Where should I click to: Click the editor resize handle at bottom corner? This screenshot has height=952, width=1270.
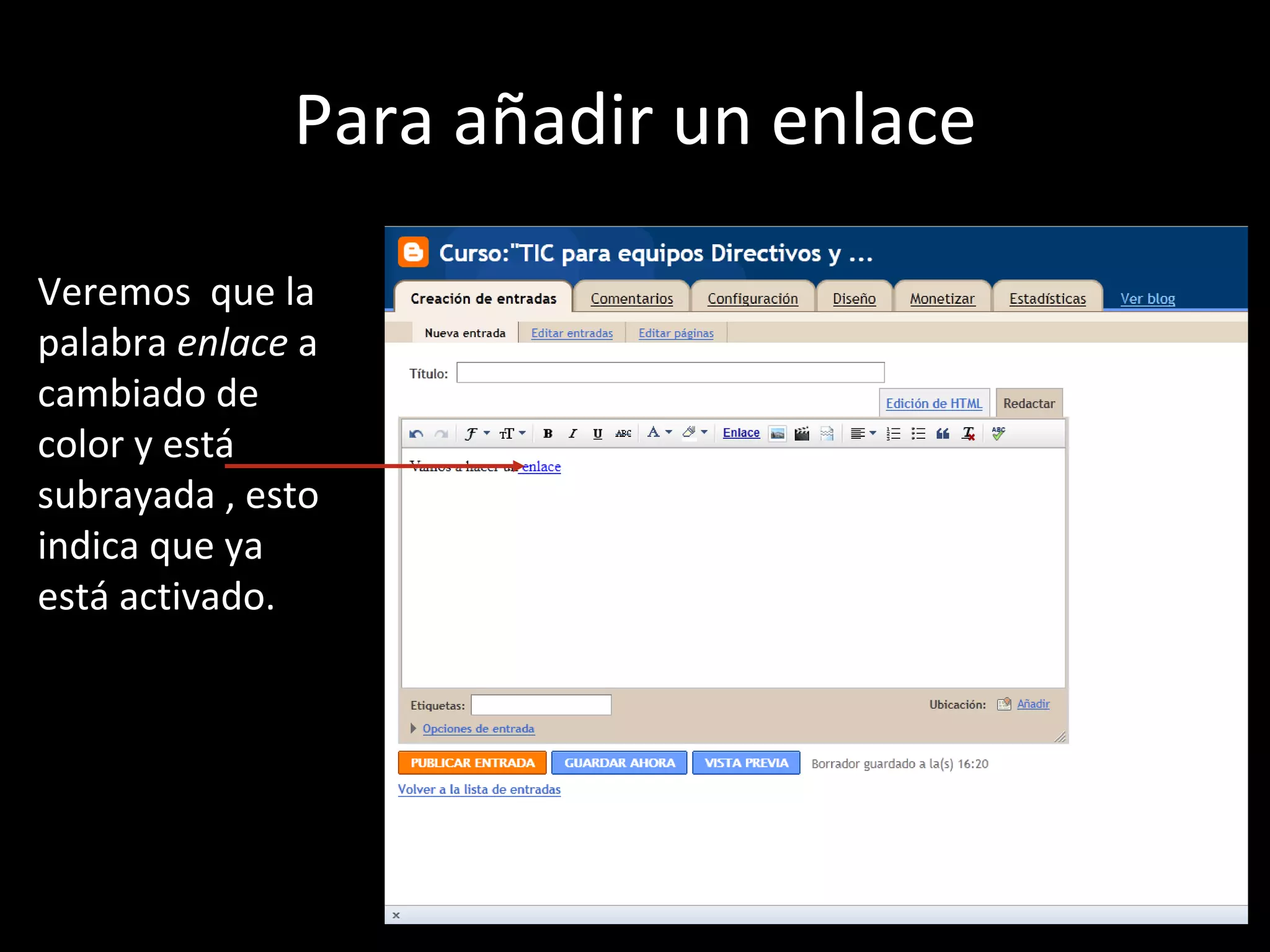(1060, 736)
